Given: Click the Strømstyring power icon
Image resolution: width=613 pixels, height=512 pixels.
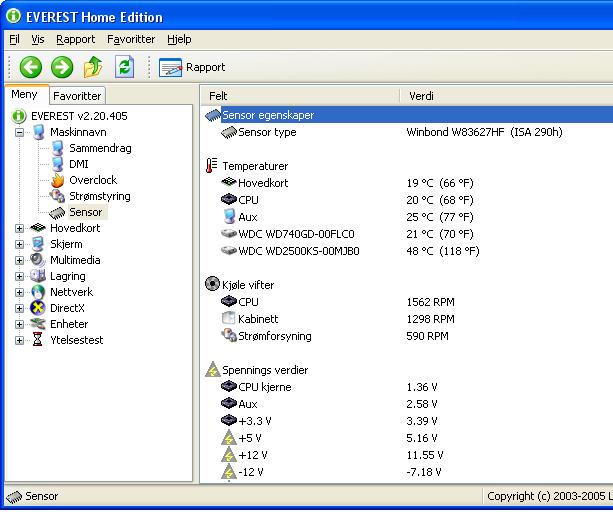Looking at the screenshot, I should pos(57,196).
